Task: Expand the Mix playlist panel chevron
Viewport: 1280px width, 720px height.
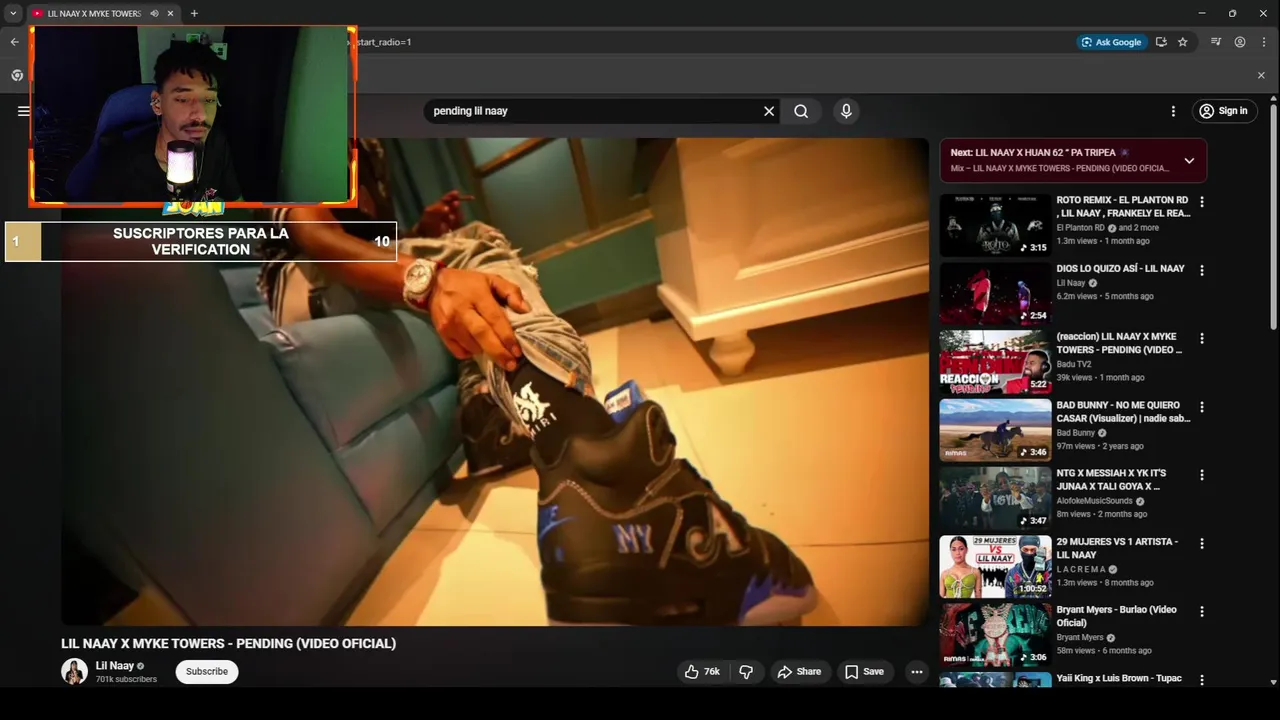Action: (1189, 160)
